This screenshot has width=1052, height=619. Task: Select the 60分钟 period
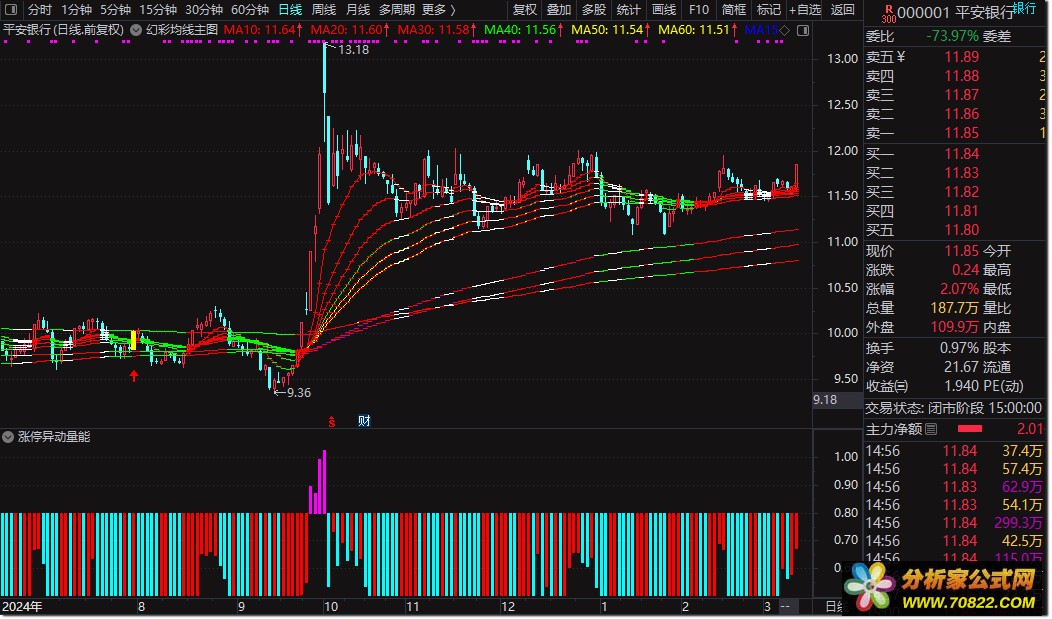pos(250,9)
